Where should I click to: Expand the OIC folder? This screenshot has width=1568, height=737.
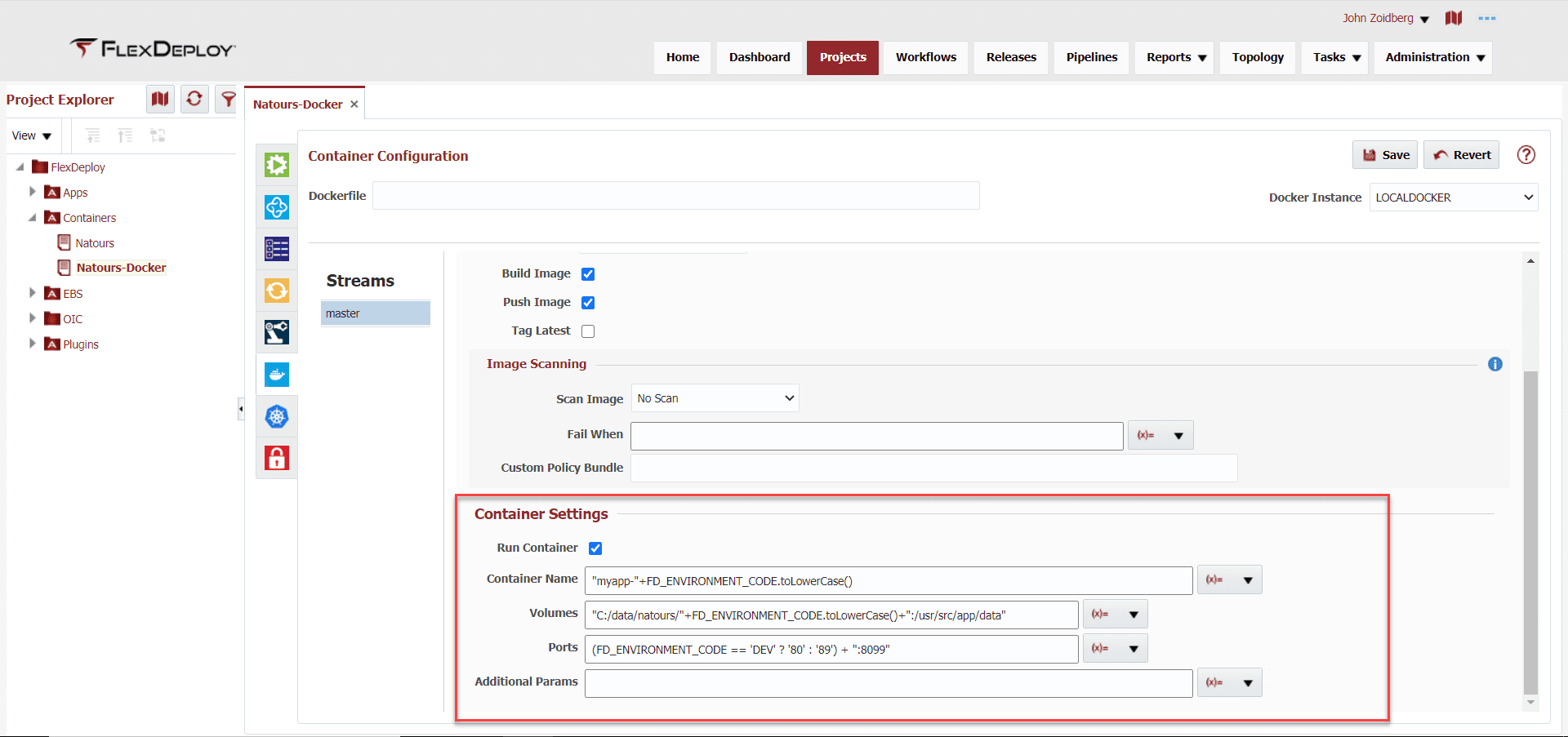[33, 318]
